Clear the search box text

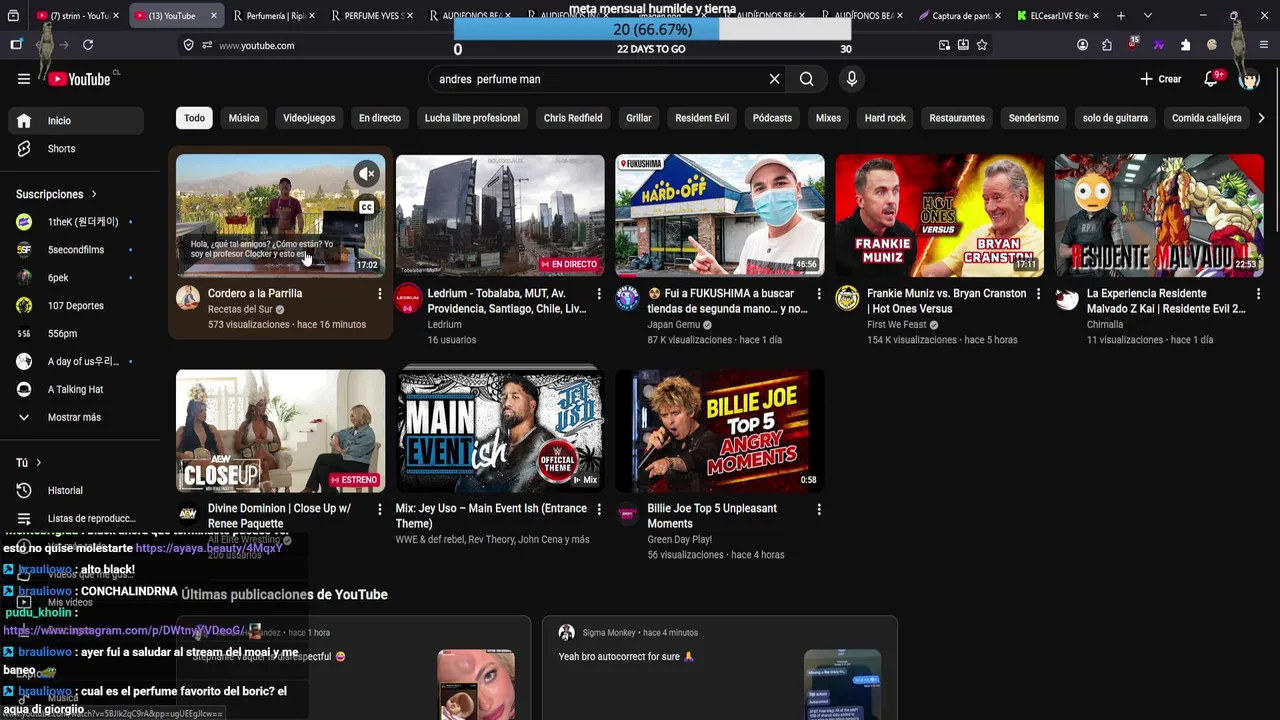pos(774,79)
